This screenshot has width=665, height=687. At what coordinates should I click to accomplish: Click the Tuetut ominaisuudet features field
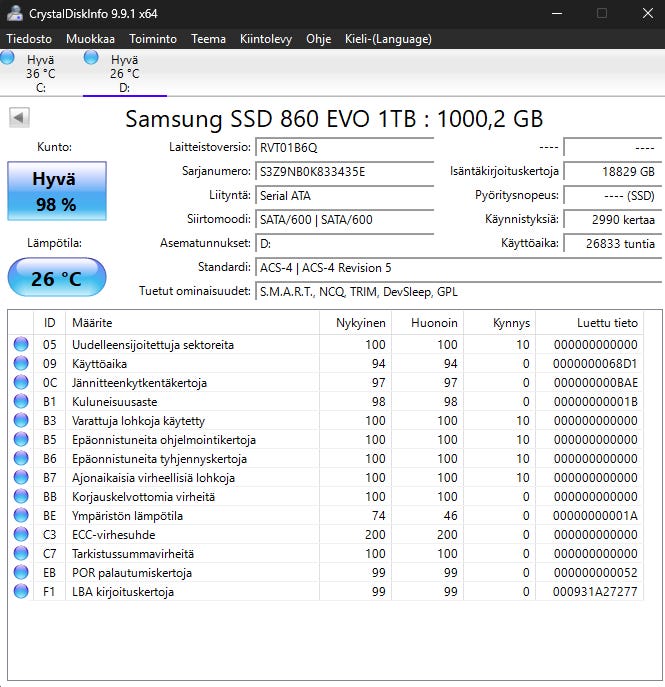(x=458, y=292)
